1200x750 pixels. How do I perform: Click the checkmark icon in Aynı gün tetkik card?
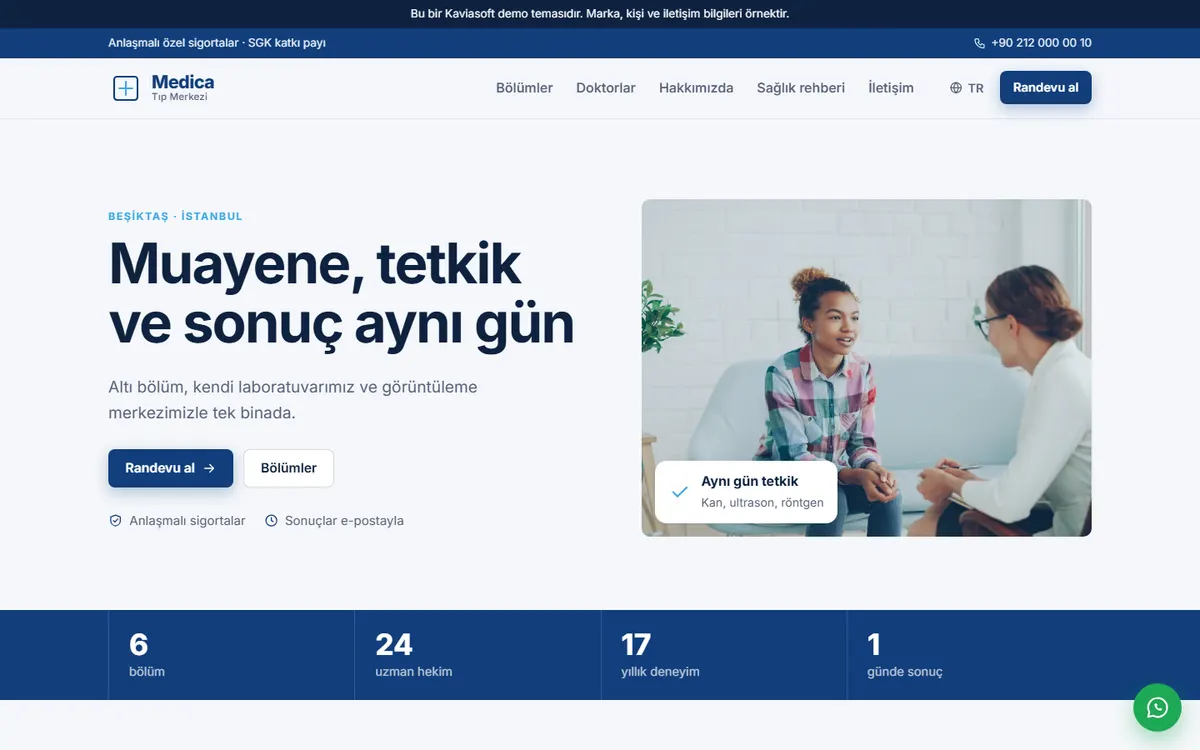pyautogui.click(x=680, y=492)
